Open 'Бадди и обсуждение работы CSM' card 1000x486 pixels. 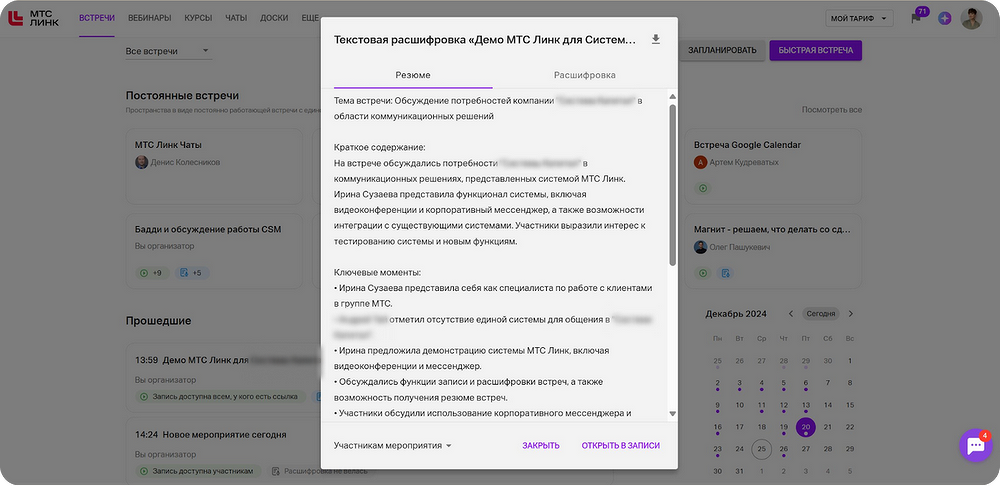[x=214, y=251]
